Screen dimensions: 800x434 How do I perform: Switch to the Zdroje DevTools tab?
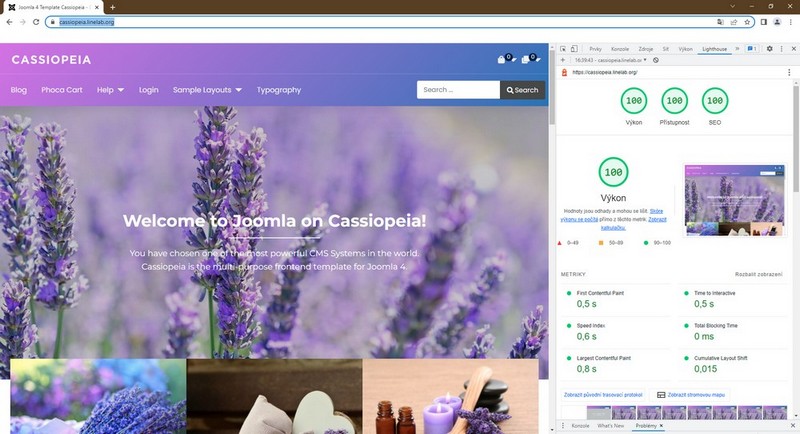pos(646,49)
